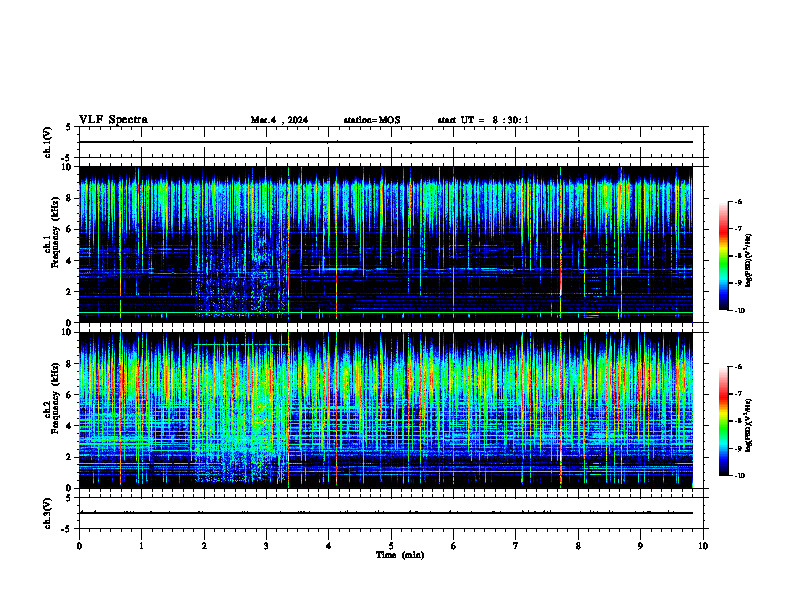The height and width of the screenshot is (612, 792).
Task: Click the "-10" label on ch.1 colorbar
Action: click(739, 311)
